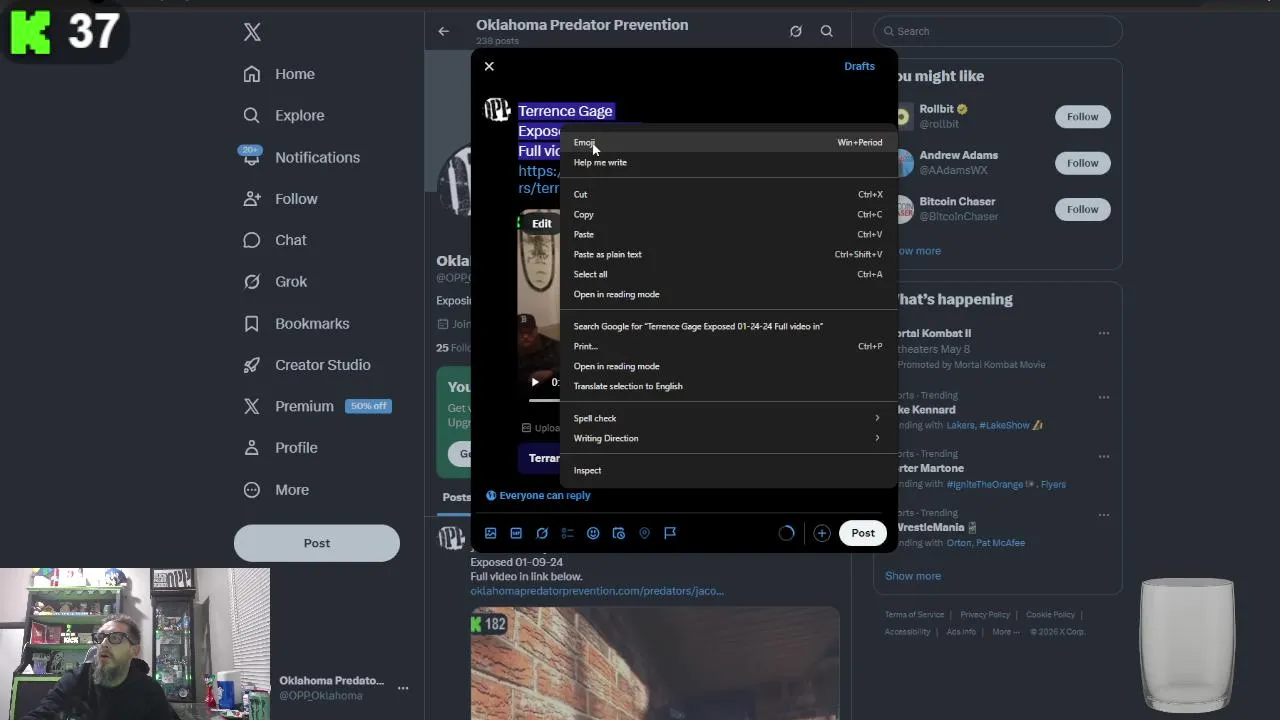Select Search Google for Terrence Gage entry

pyautogui.click(x=728, y=326)
